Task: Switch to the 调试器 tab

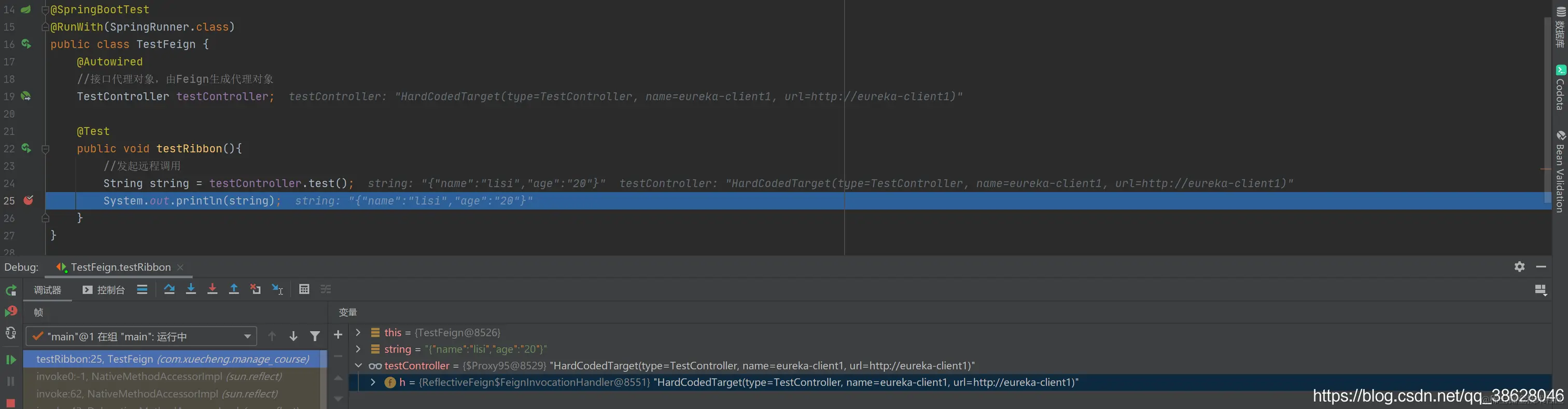Action: (x=48, y=290)
